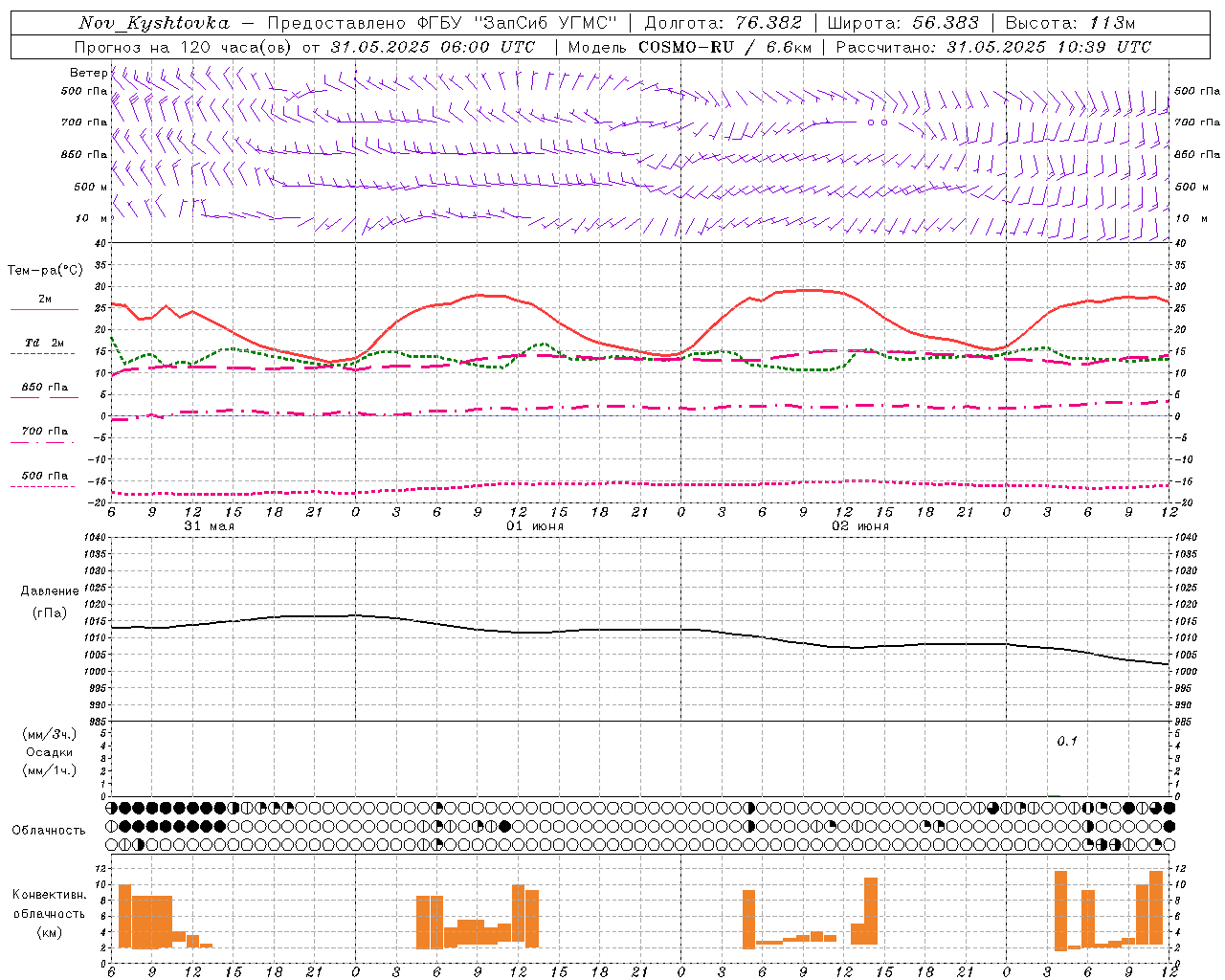Click the '02 июня' date label
Image resolution: width=1225 pixels, height=980 pixels.
pyautogui.click(x=860, y=526)
